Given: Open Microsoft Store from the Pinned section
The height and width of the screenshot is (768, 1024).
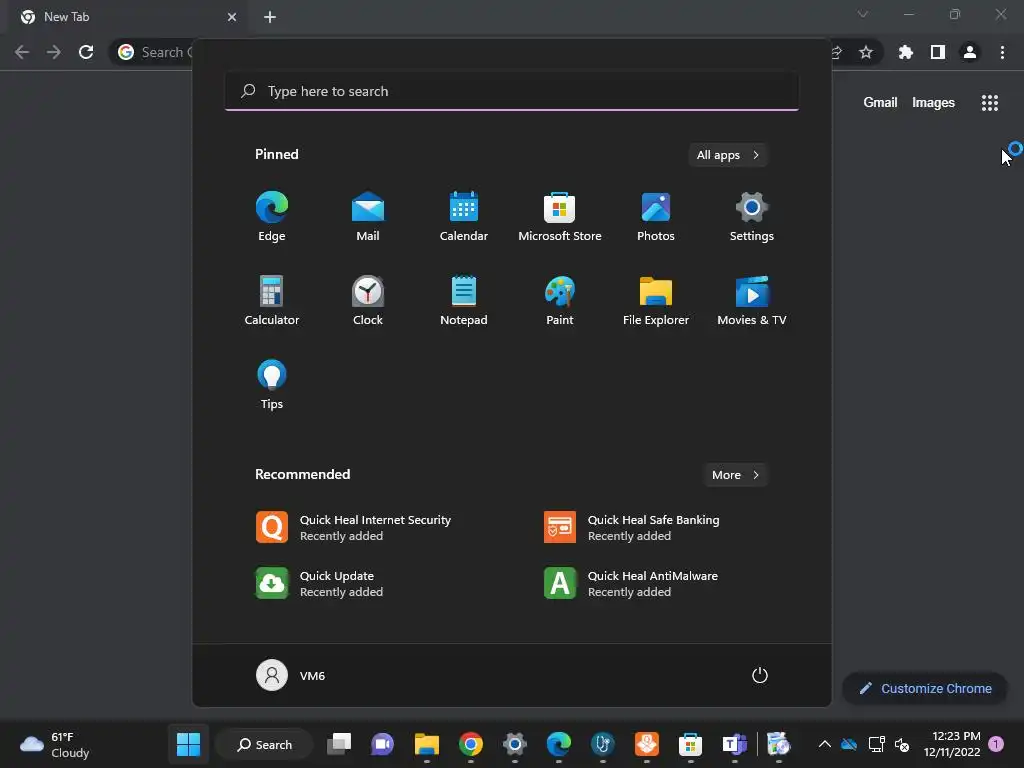Looking at the screenshot, I should pyautogui.click(x=560, y=217).
